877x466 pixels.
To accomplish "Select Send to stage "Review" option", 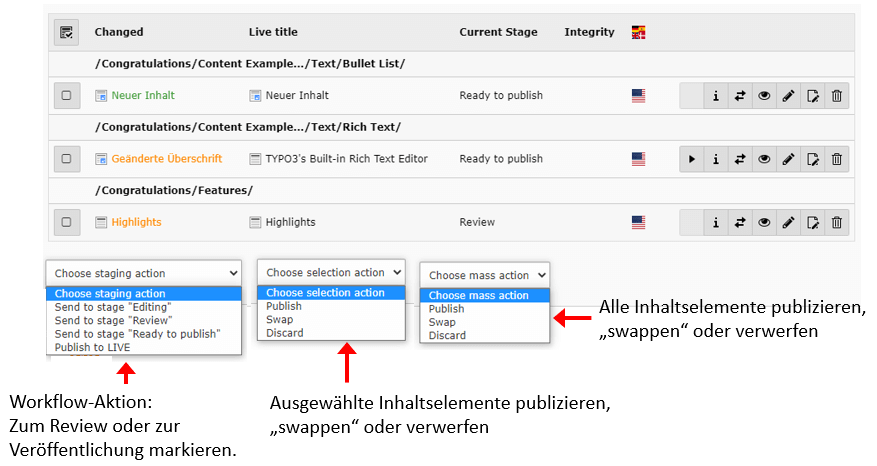I will pos(112,320).
